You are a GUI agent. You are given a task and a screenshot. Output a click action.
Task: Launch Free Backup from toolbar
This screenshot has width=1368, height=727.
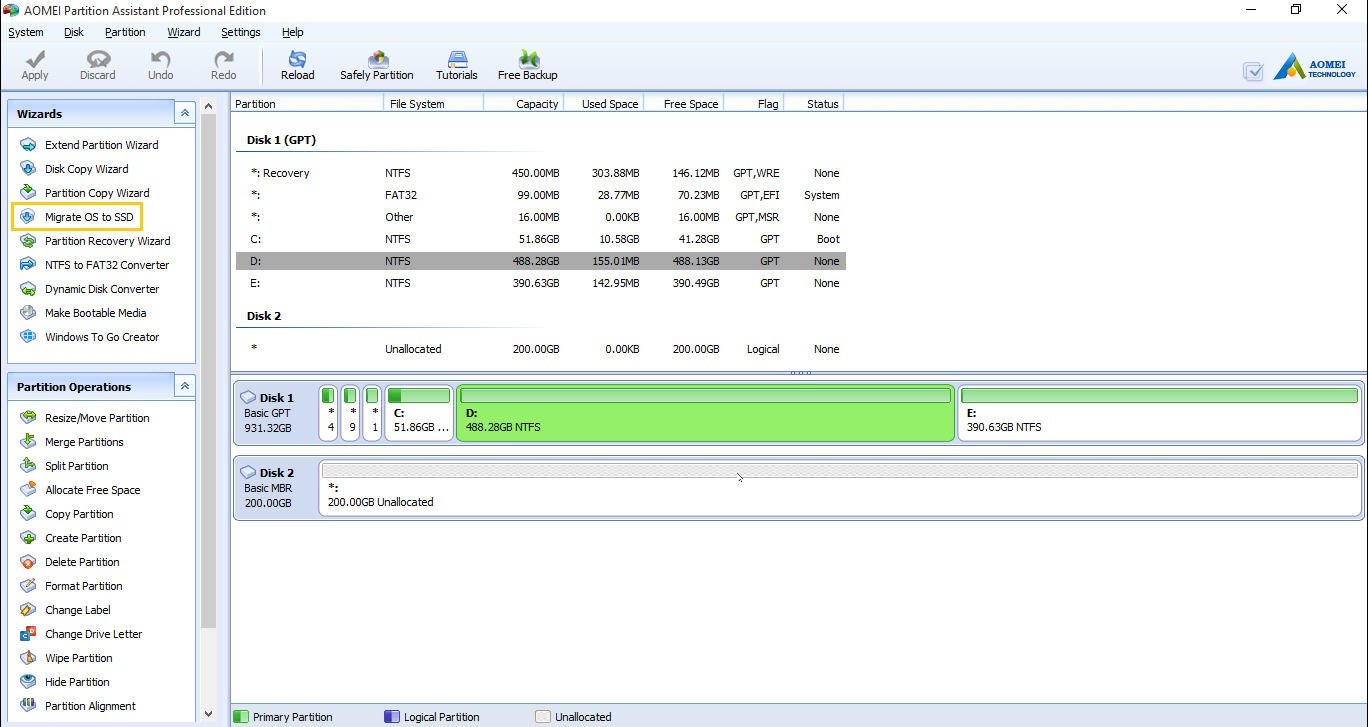[x=527, y=66]
